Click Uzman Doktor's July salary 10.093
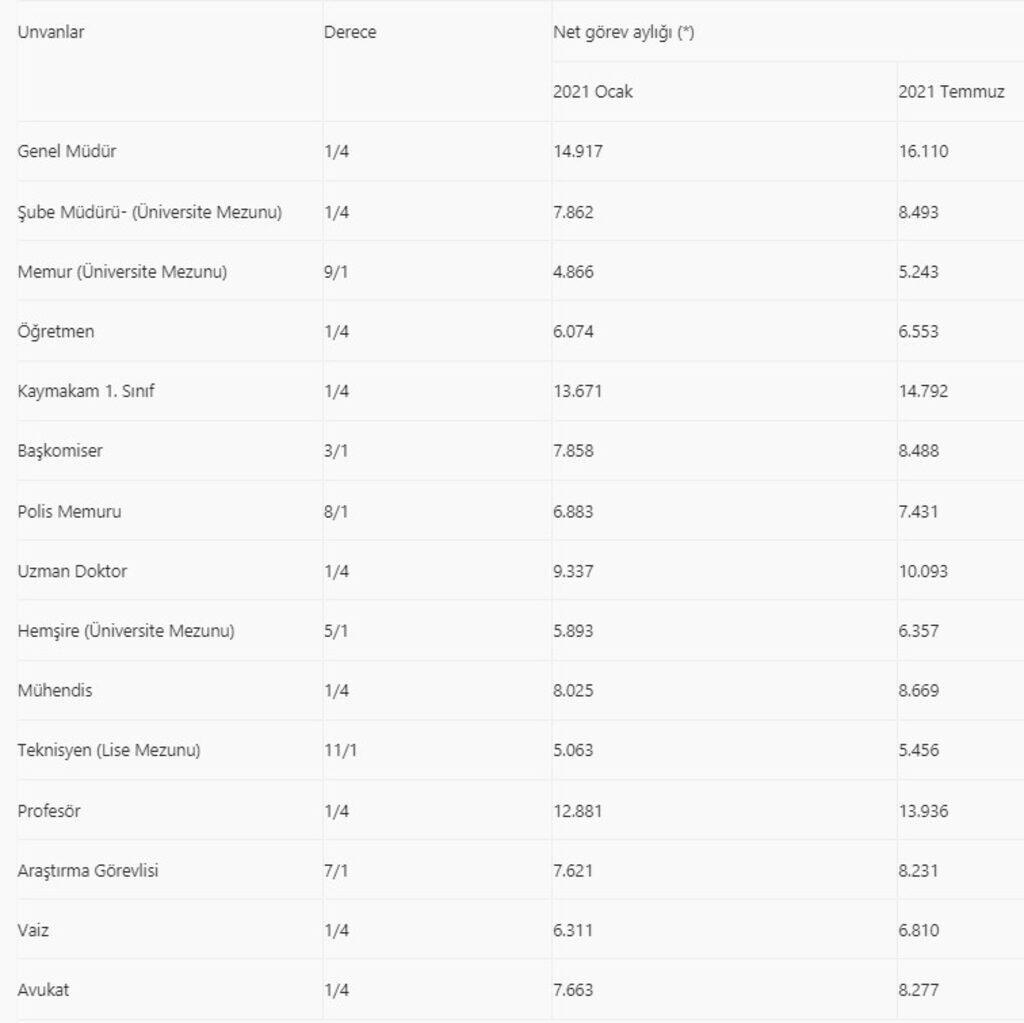Viewport: 1024px width, 1023px height. pyautogui.click(x=923, y=571)
